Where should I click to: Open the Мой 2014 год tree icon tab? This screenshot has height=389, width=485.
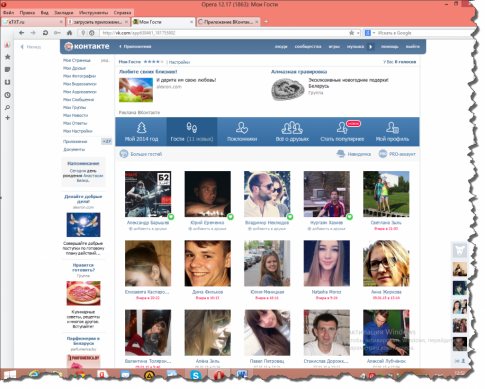tap(141, 128)
